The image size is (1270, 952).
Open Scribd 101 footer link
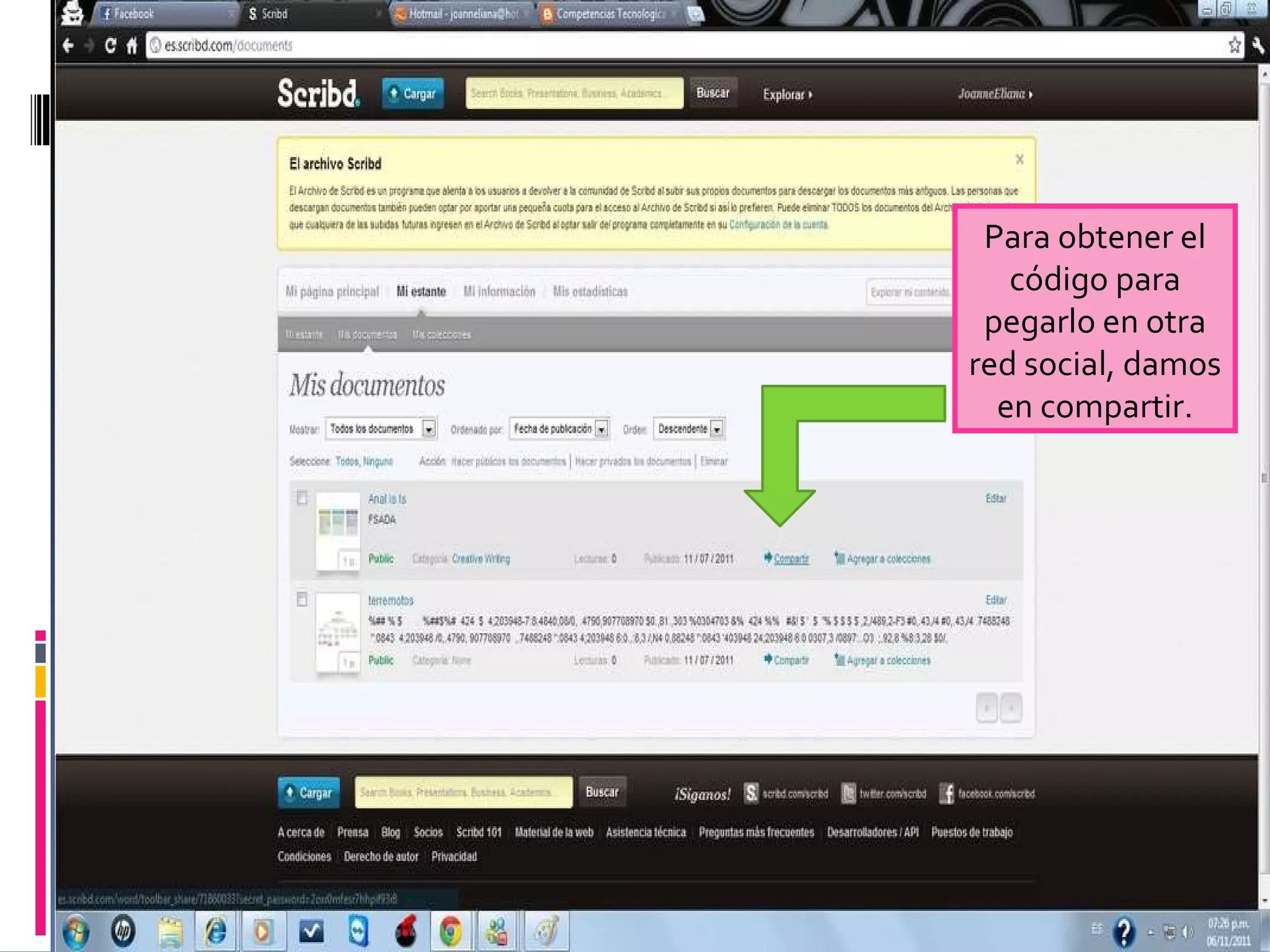coord(479,832)
